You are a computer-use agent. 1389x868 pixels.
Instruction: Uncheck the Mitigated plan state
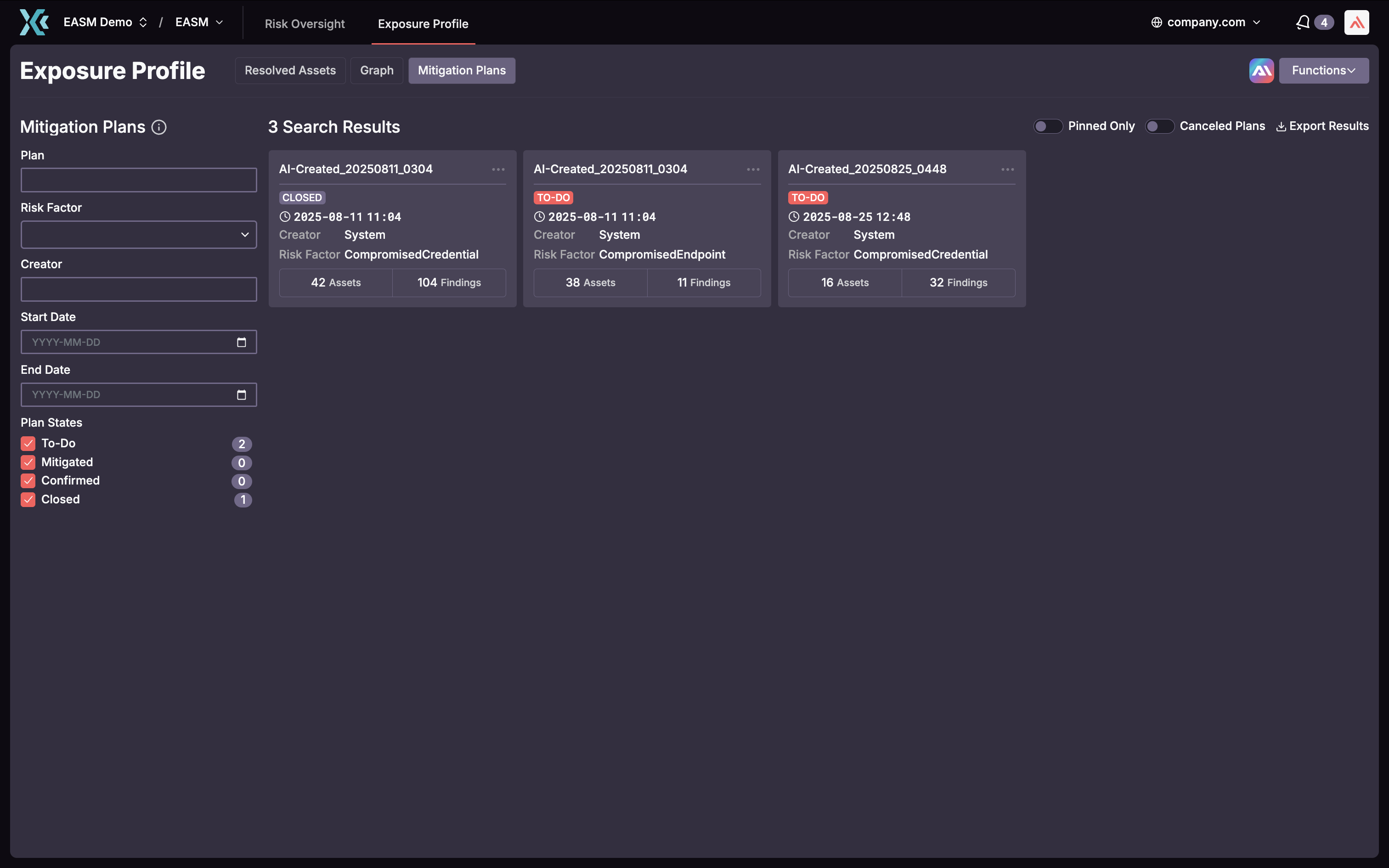(28, 463)
